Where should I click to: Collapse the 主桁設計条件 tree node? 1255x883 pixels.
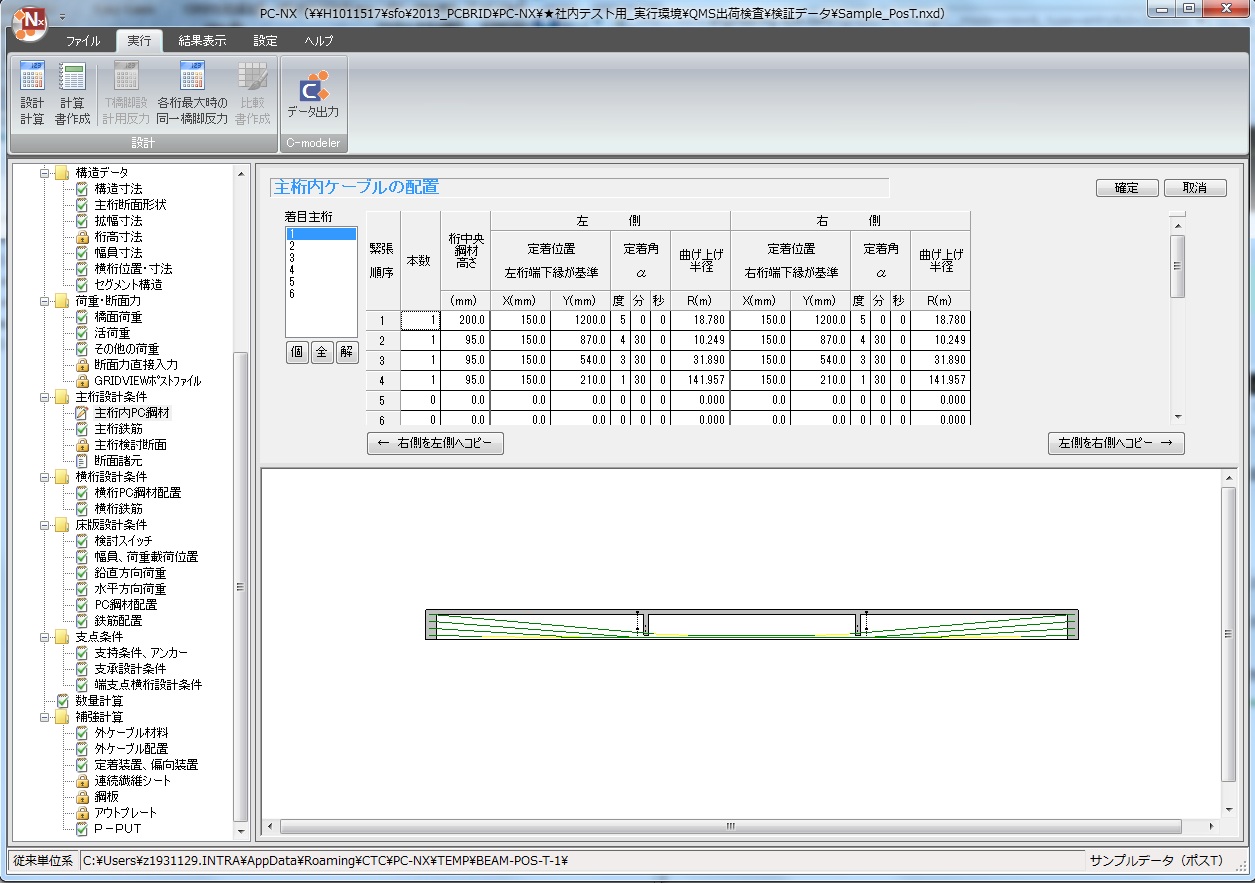[x=44, y=396]
